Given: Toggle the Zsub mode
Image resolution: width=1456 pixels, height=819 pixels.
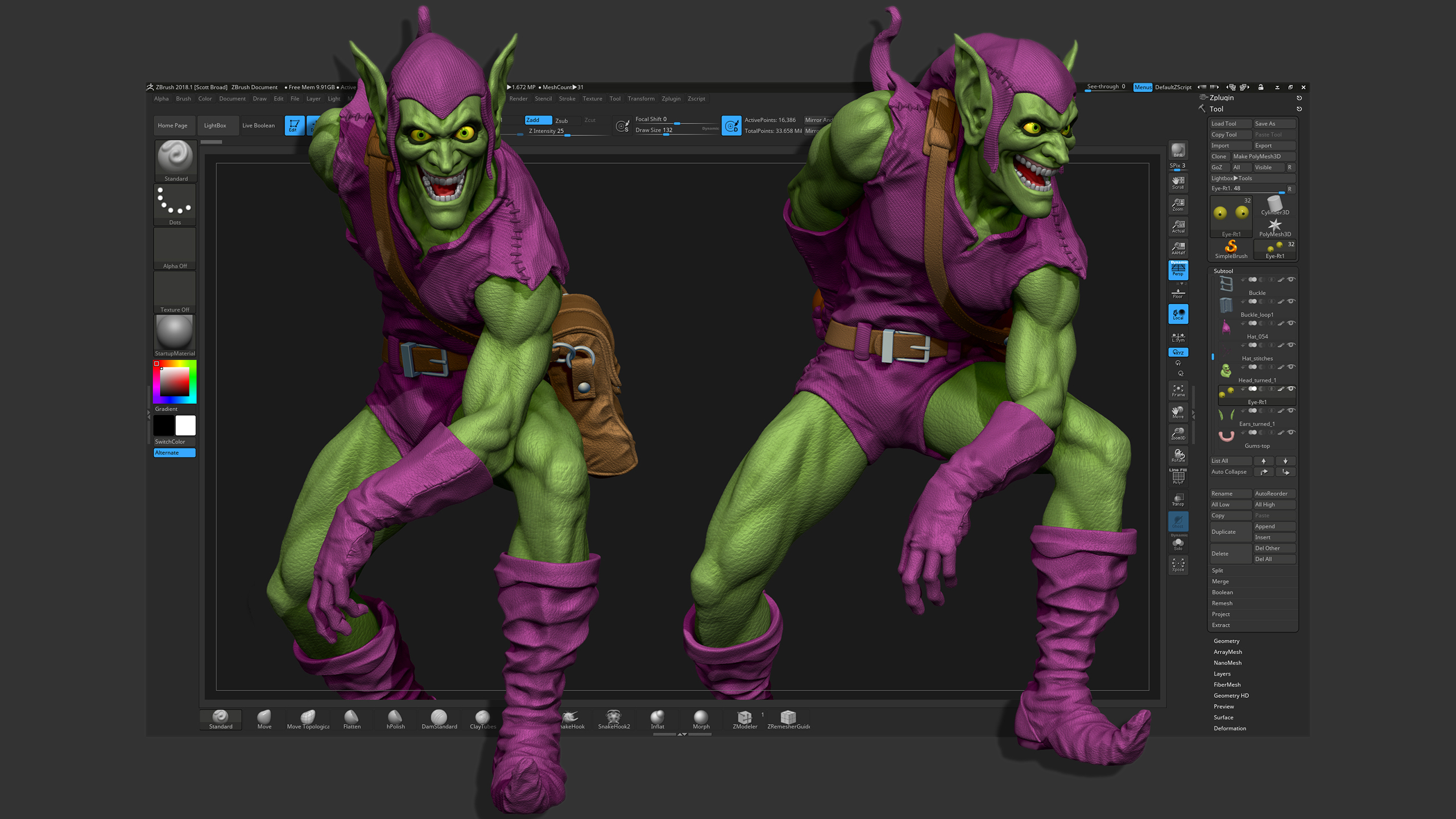Looking at the screenshot, I should tap(566, 121).
